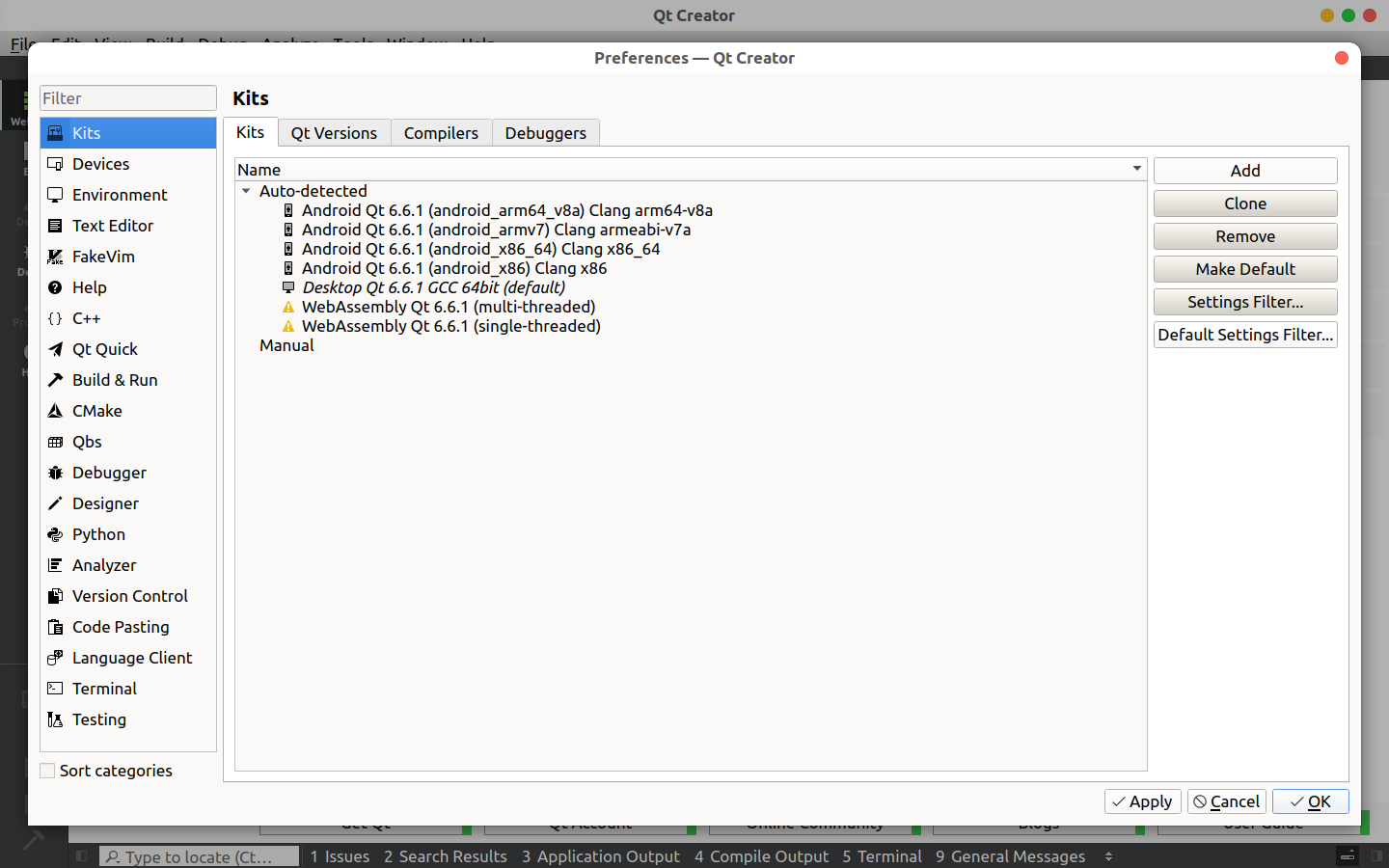Open the Version Control icon
Image resolution: width=1389 pixels, height=868 pixels.
(x=55, y=596)
